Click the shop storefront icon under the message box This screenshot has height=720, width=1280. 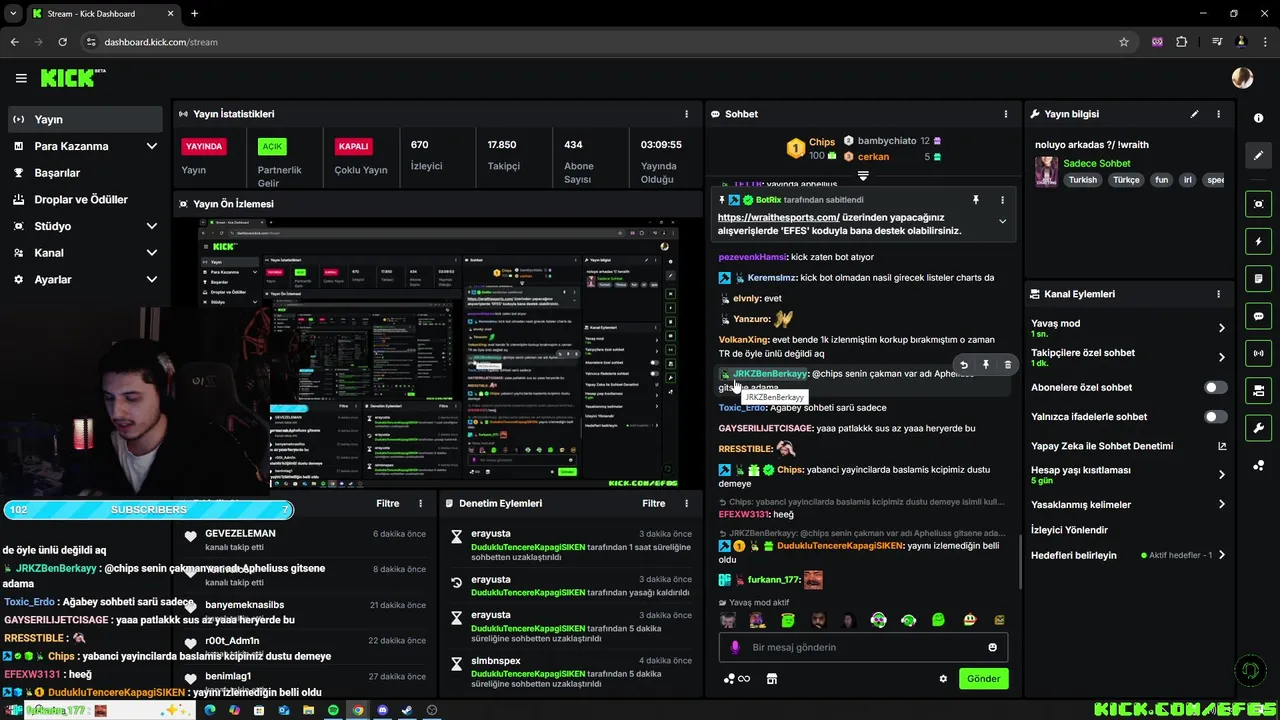(x=771, y=679)
